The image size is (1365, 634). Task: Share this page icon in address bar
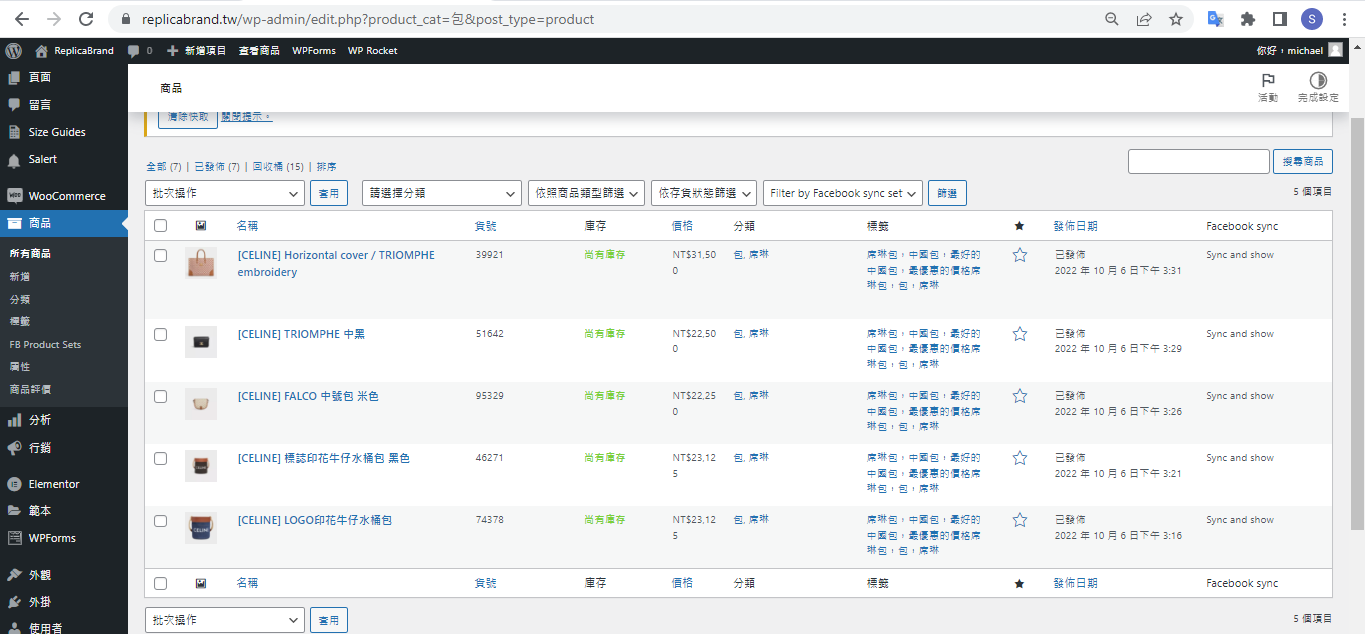pos(1144,19)
